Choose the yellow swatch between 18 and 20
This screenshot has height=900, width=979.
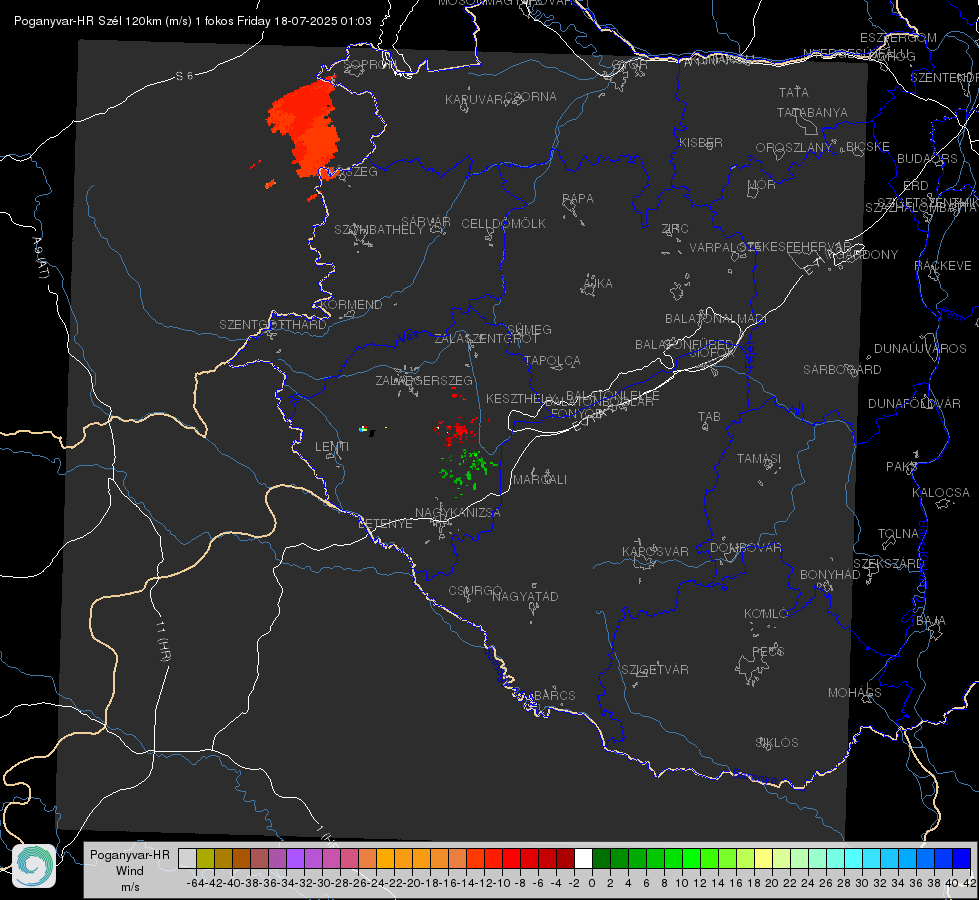pos(763,858)
